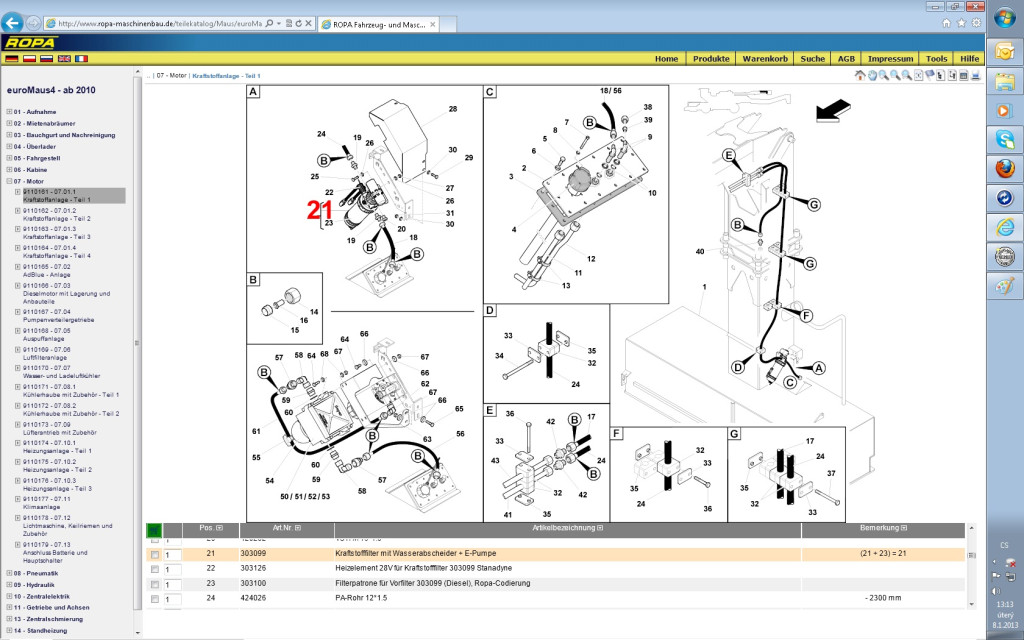Image resolution: width=1024 pixels, height=640 pixels.
Task: Expand the 05 - Fahrgestell node
Action: point(9,158)
